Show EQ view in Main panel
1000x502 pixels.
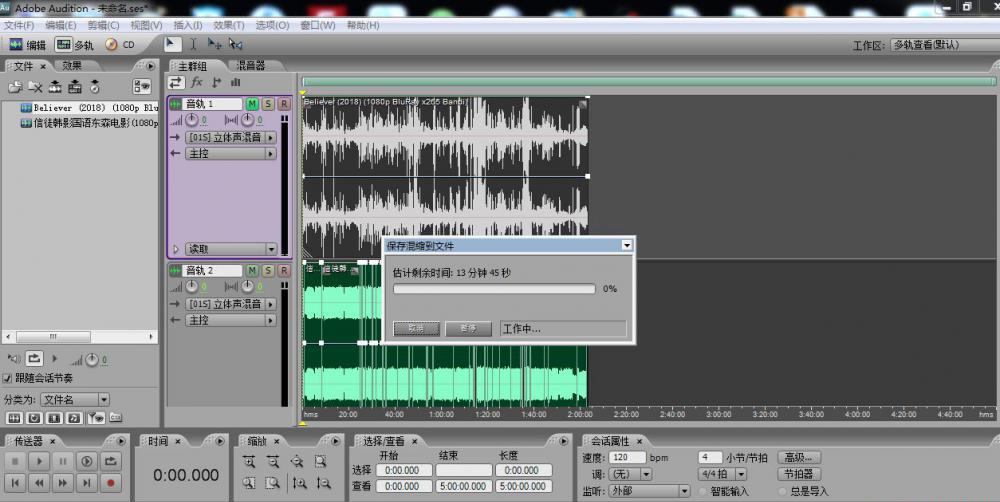[235, 82]
